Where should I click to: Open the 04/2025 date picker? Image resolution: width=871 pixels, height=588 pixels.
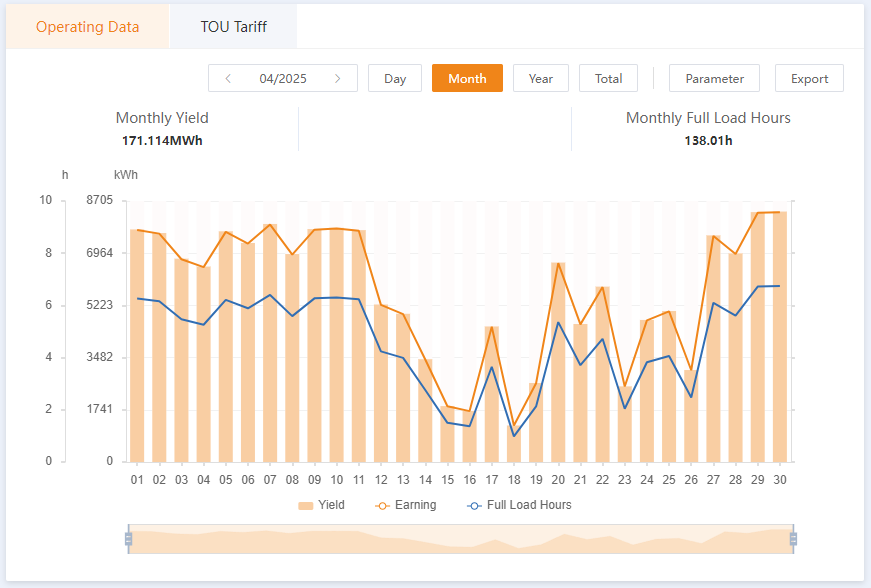283,78
